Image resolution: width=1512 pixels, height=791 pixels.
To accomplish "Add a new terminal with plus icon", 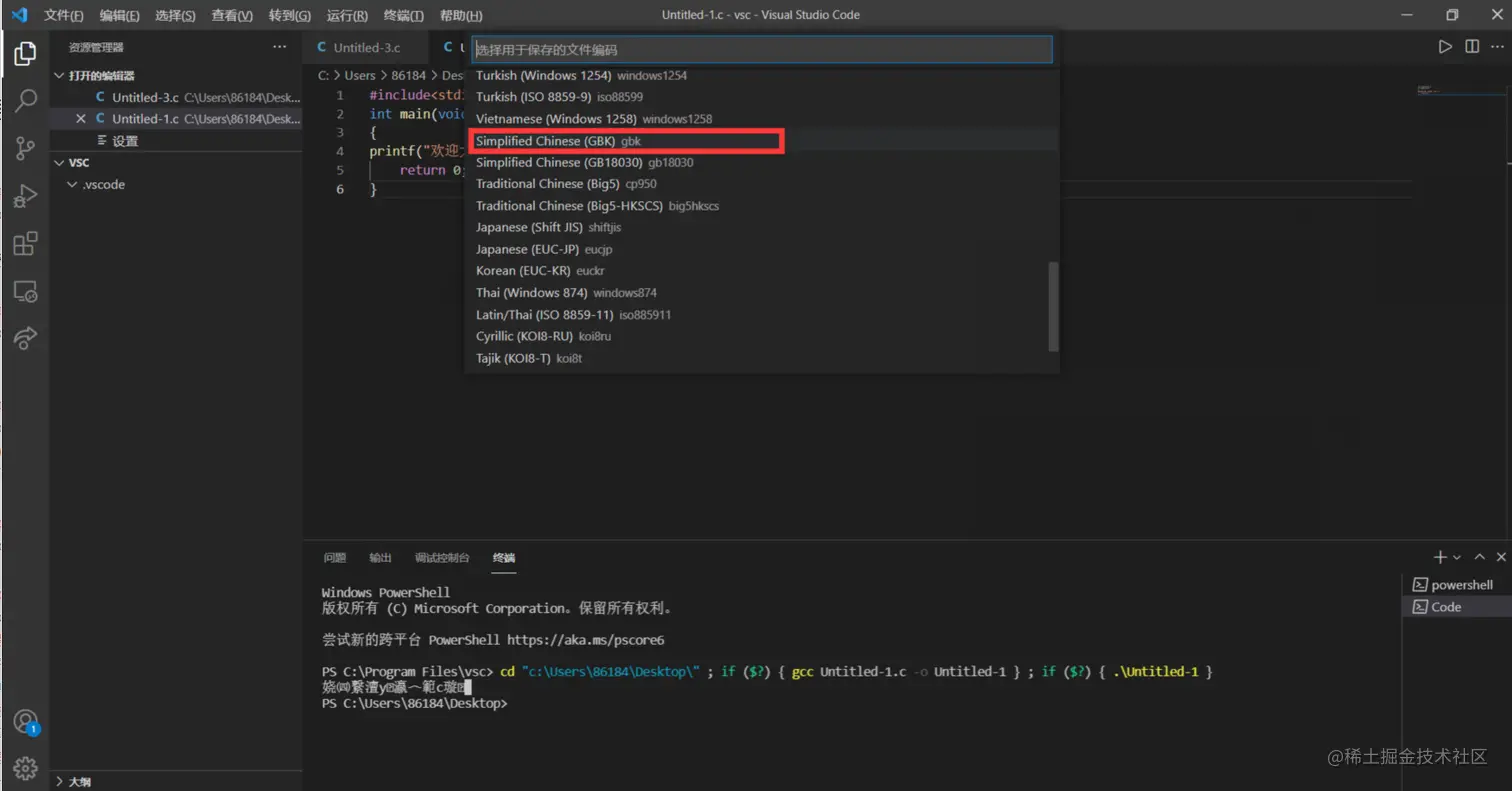I will pos(1440,557).
